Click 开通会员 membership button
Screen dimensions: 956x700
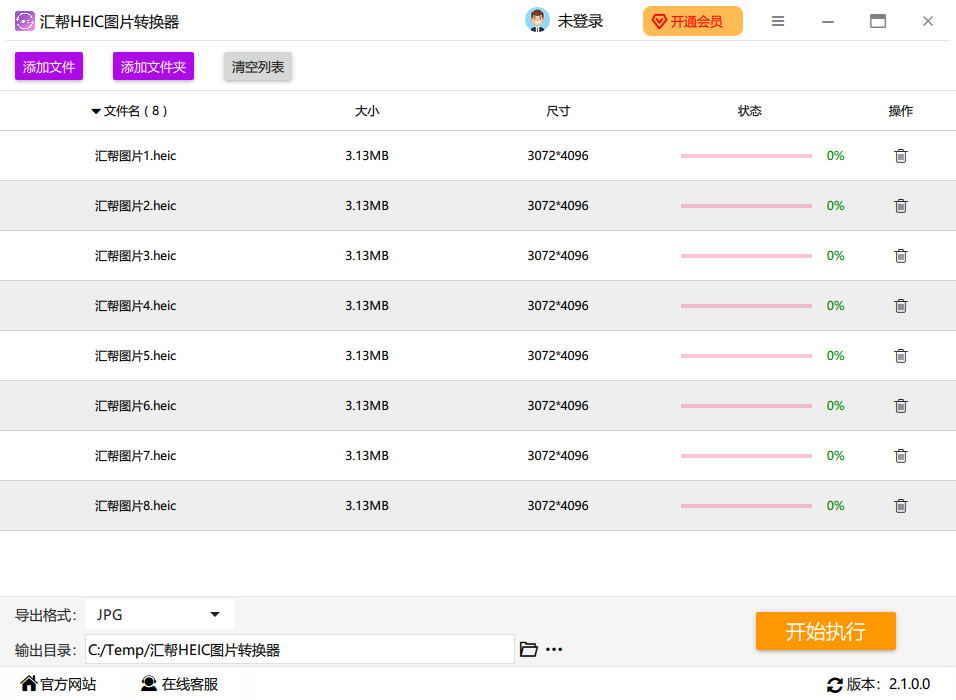(x=692, y=21)
